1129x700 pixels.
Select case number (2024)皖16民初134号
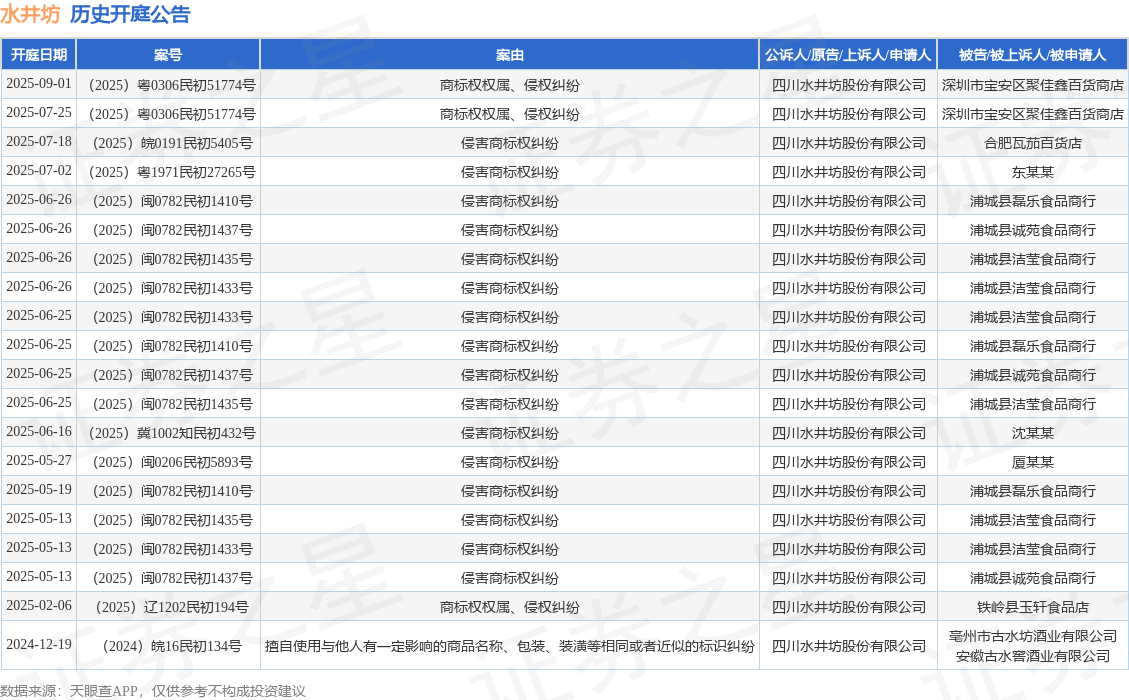tap(172, 646)
